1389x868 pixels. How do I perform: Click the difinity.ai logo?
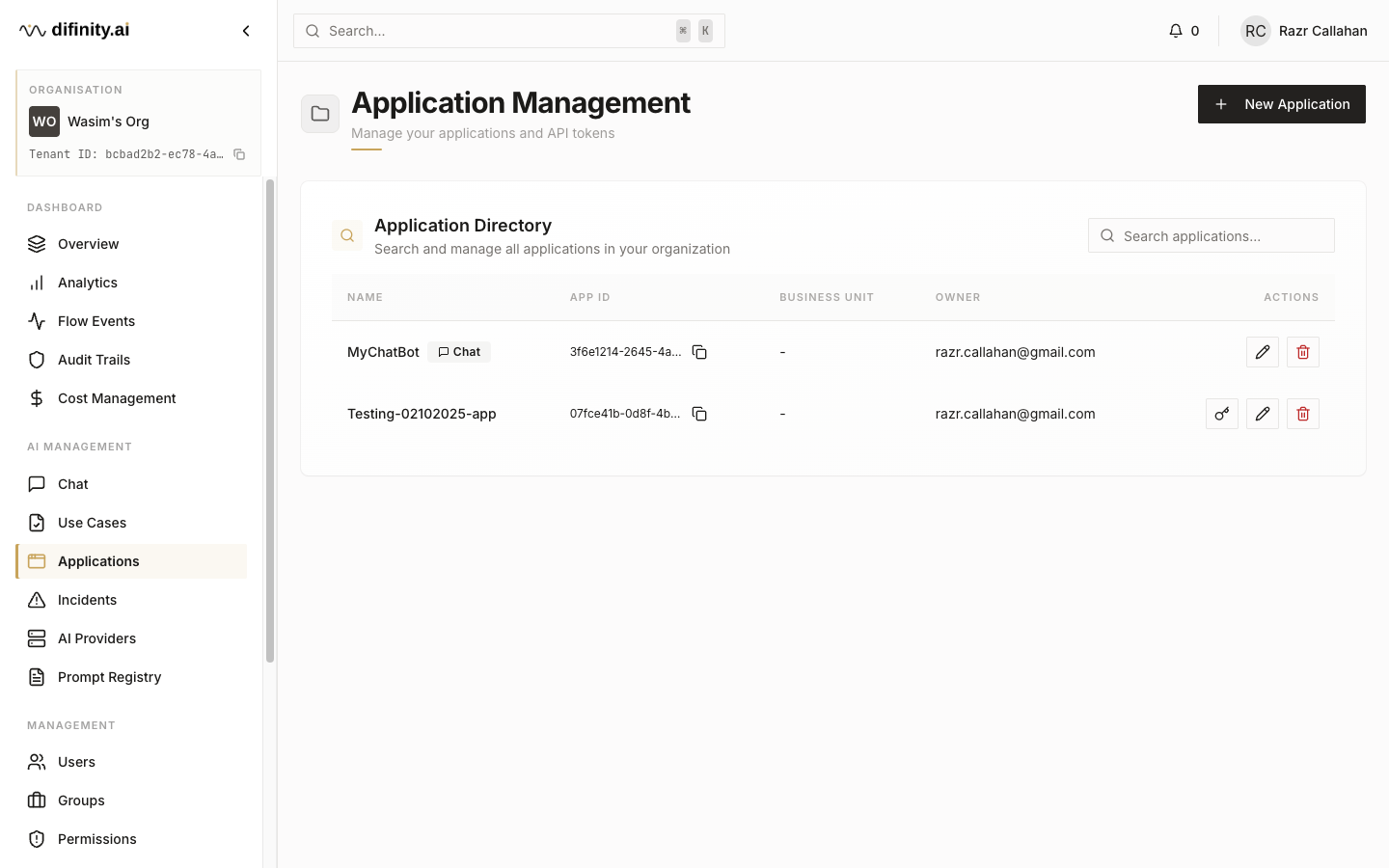(x=74, y=30)
